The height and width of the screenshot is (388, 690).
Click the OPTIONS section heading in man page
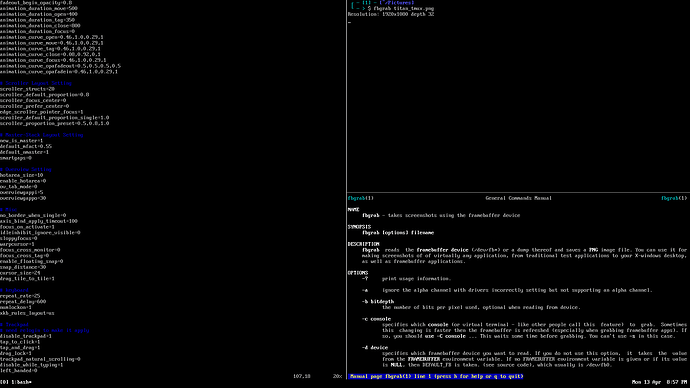[x=358, y=273]
